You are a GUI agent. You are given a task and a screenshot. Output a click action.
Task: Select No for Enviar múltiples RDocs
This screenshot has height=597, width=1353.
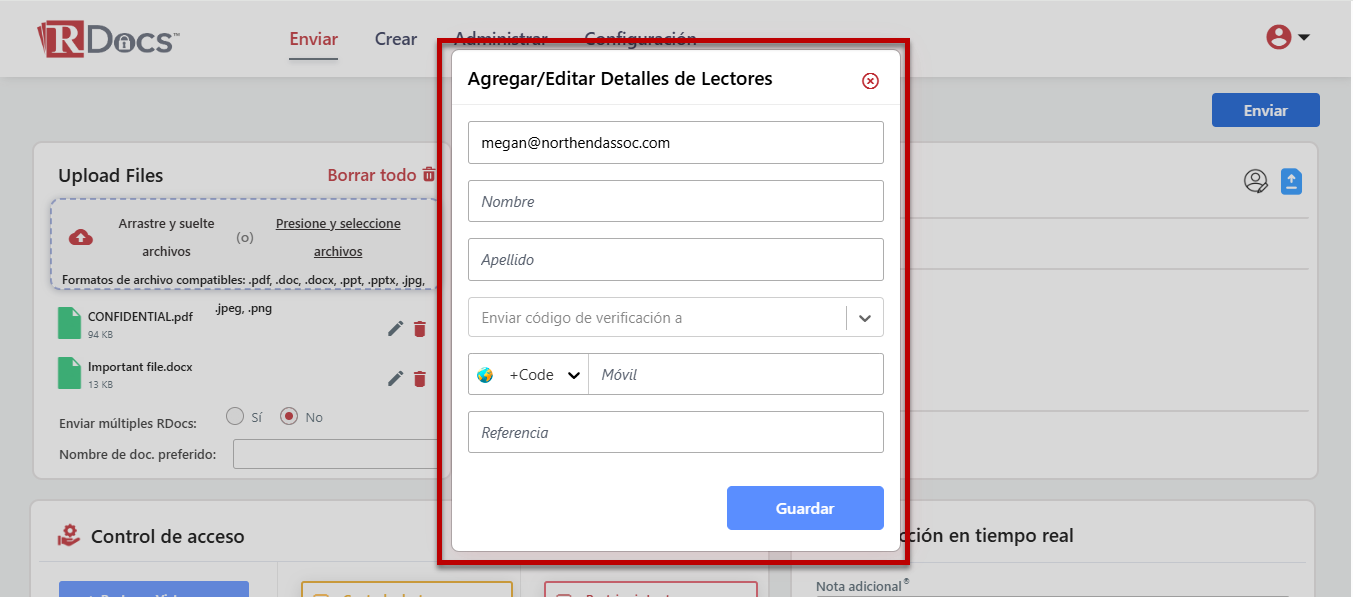tap(289, 416)
